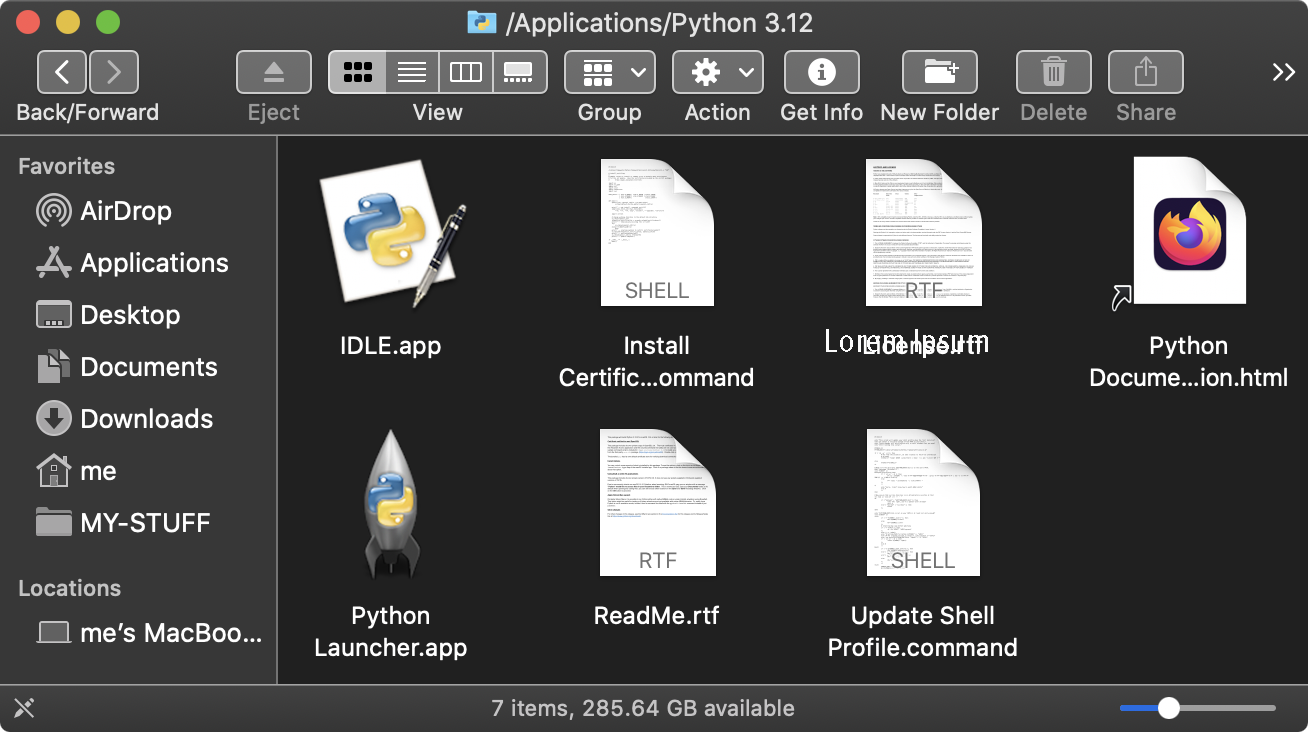The height and width of the screenshot is (732, 1308).
Task: Switch to gallery view mode
Action: [519, 72]
